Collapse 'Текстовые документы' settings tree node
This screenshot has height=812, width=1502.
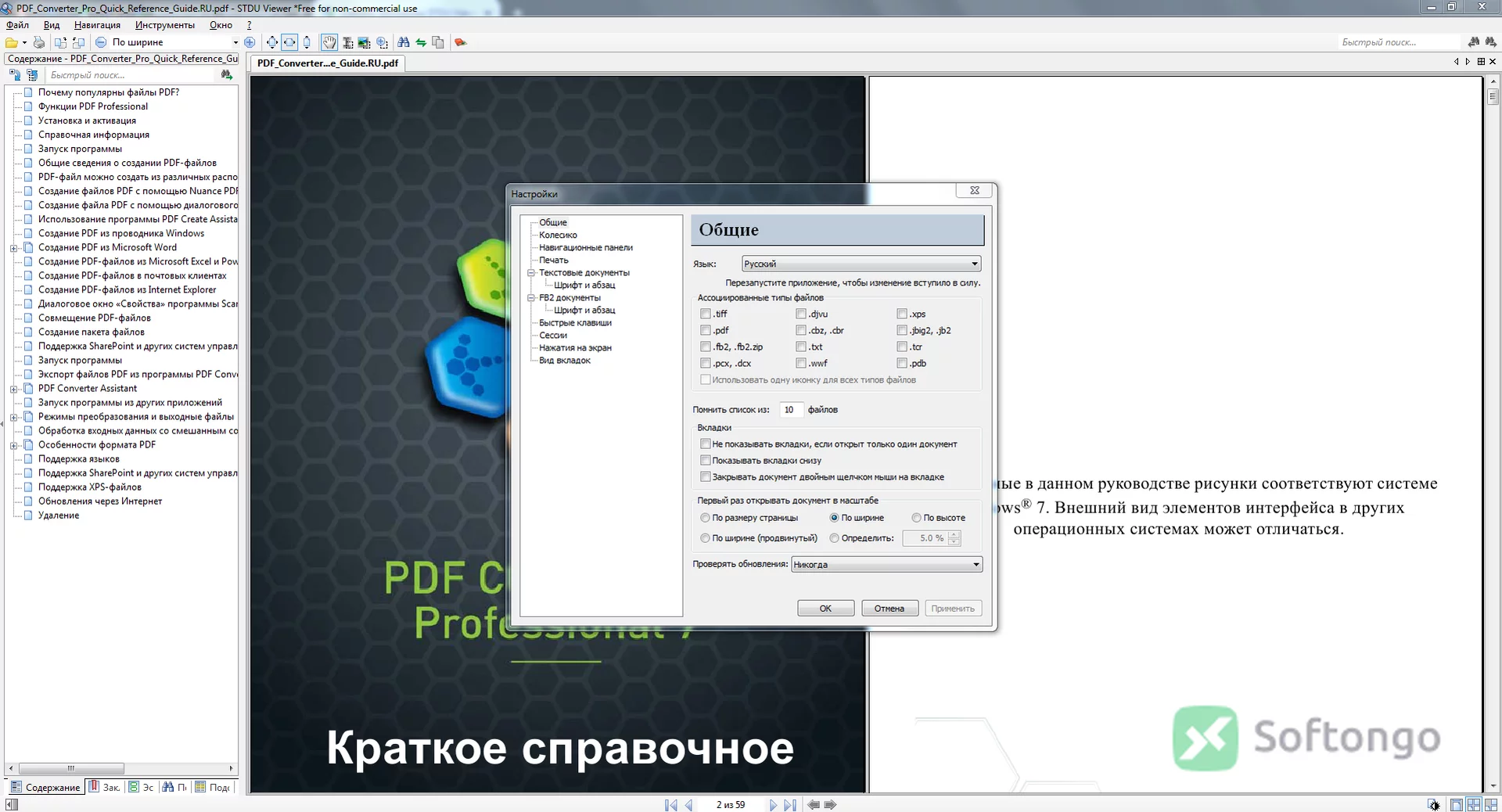coord(531,273)
